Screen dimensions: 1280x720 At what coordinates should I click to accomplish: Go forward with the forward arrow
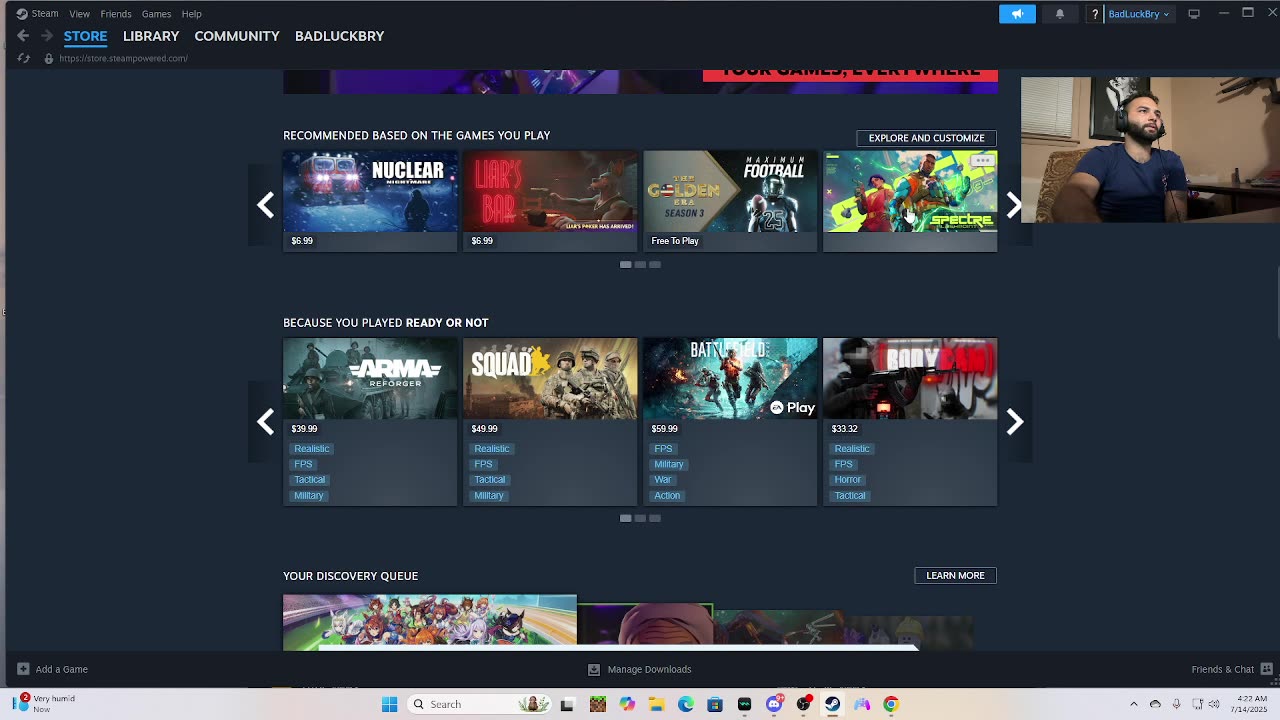coord(46,36)
